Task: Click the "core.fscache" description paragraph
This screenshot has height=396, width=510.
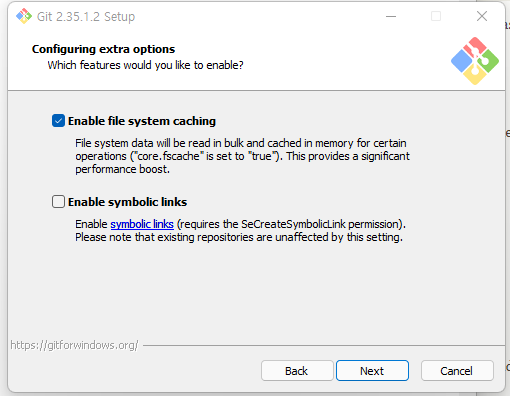Action: (x=242, y=156)
